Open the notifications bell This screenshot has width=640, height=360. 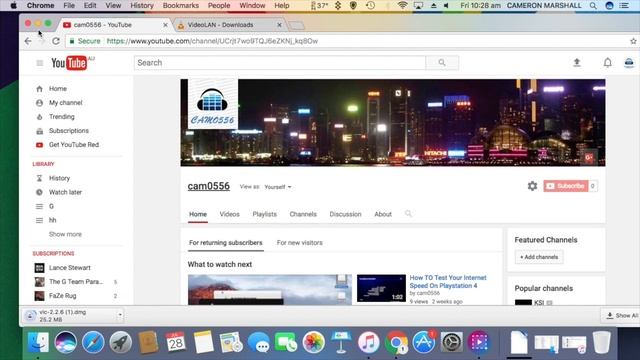coord(608,62)
